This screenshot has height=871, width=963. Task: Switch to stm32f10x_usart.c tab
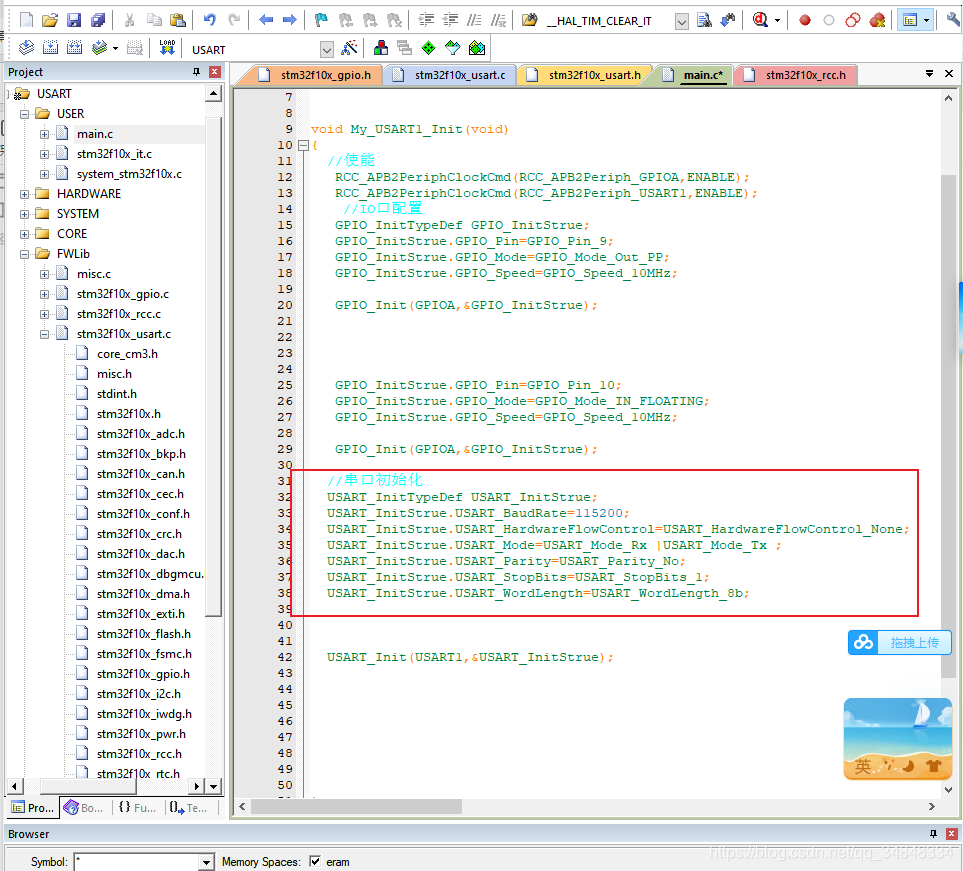pyautogui.click(x=451, y=75)
